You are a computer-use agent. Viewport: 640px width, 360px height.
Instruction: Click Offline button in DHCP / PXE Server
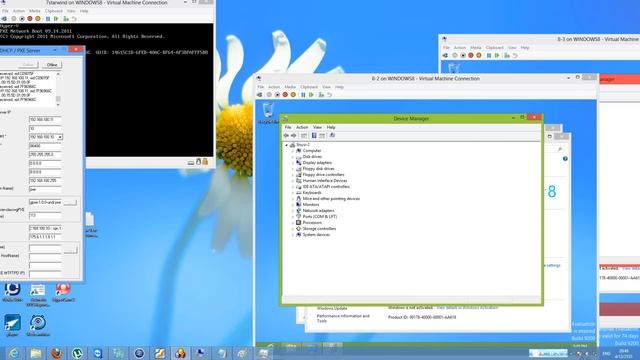(52, 65)
